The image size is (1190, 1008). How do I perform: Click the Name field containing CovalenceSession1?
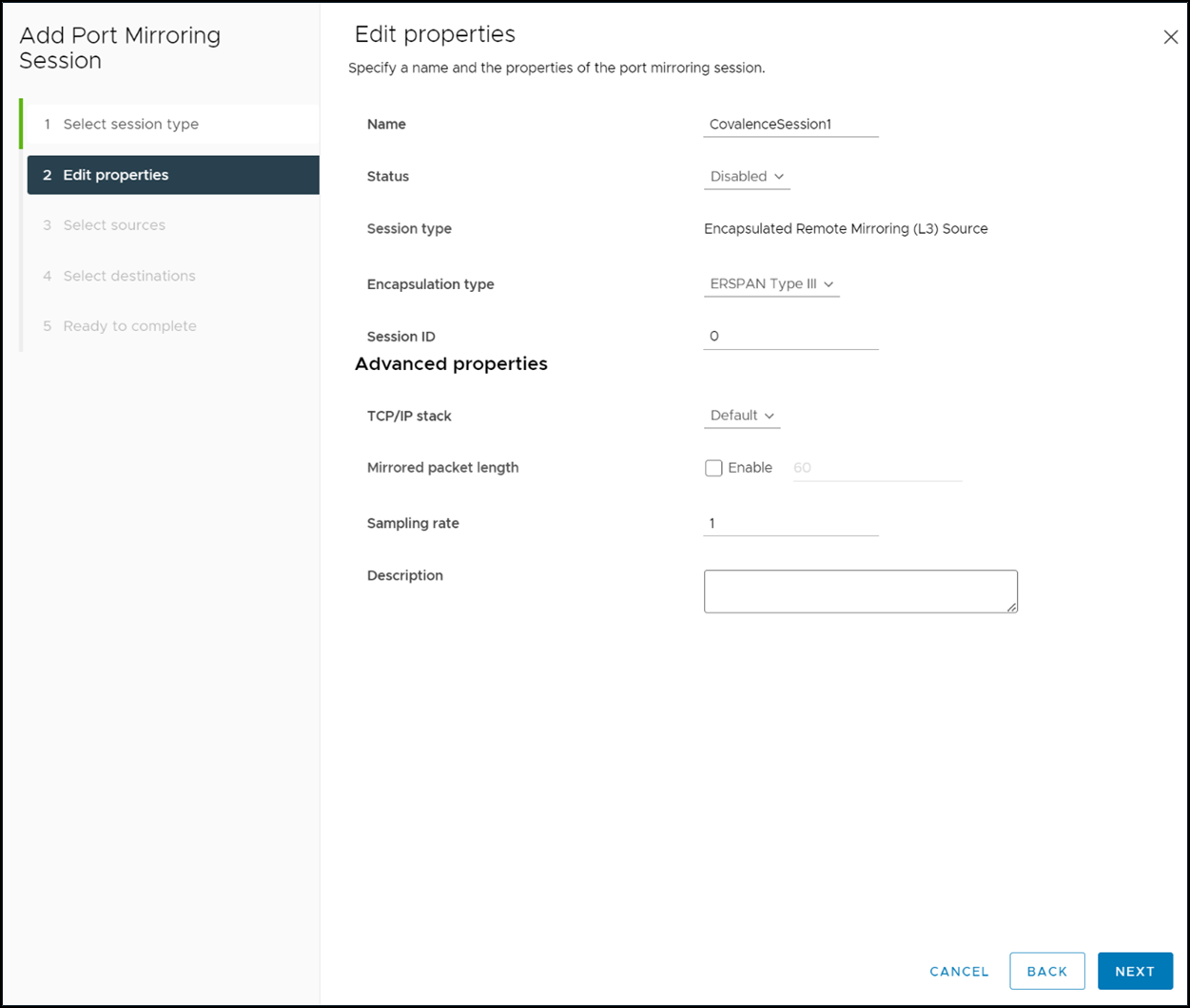click(x=790, y=125)
